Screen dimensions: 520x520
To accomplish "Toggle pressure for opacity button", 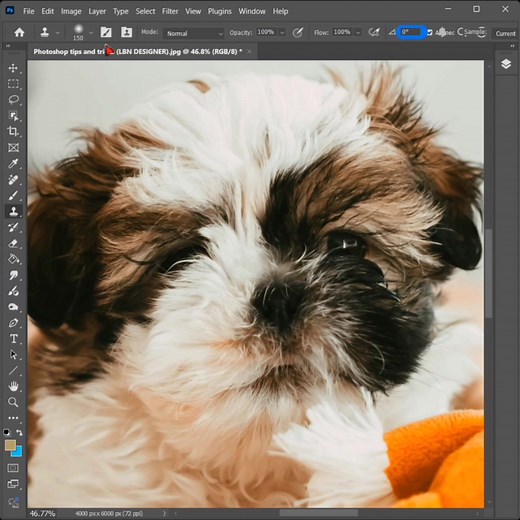I will pyautogui.click(x=298, y=32).
